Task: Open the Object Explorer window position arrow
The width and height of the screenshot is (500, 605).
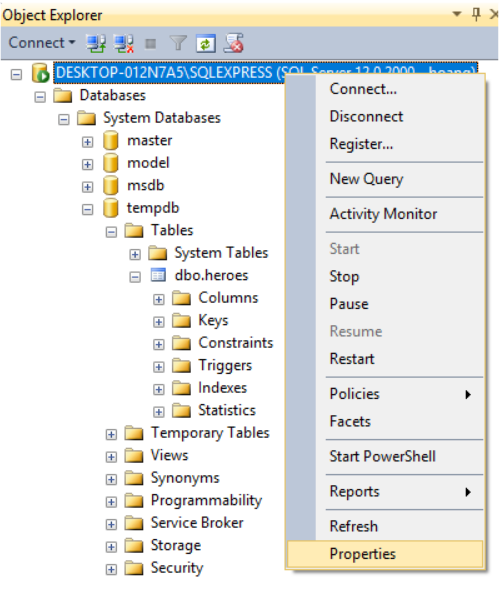Action: click(457, 14)
